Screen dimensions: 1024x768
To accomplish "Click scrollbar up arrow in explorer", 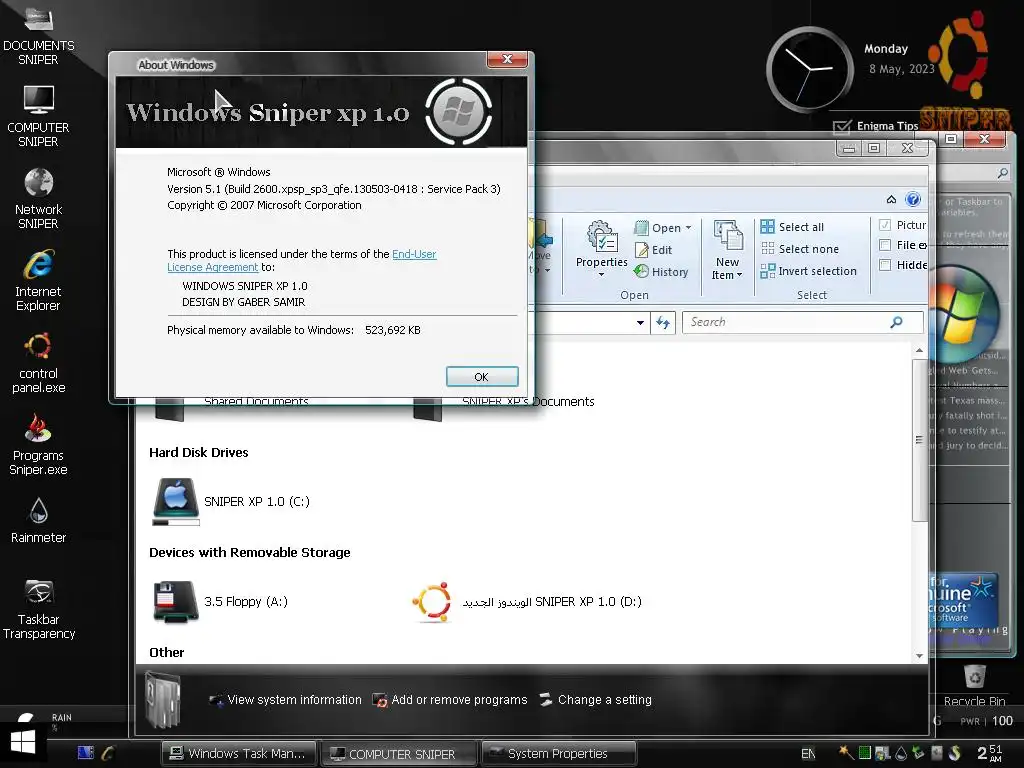I will tap(920, 351).
